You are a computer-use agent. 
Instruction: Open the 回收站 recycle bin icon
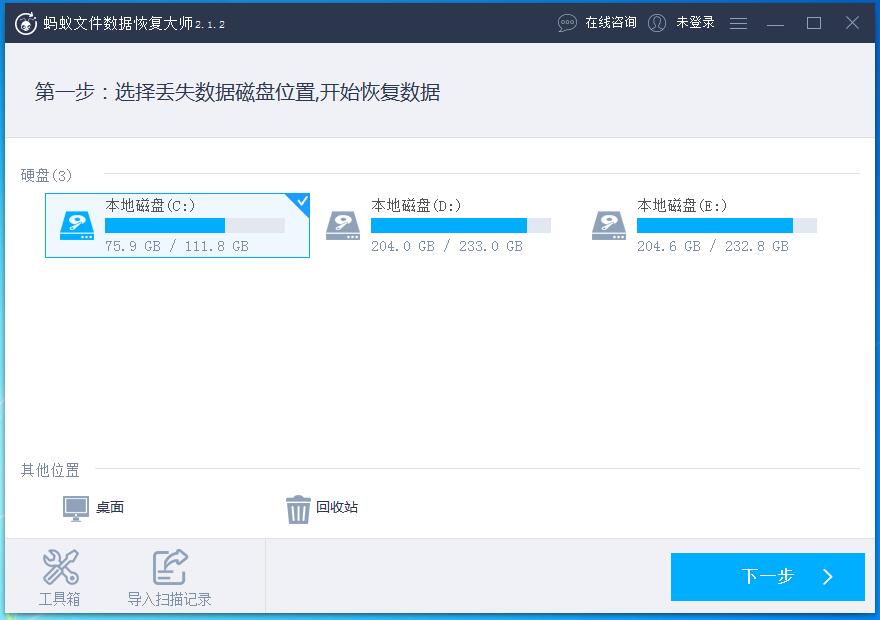[x=297, y=507]
